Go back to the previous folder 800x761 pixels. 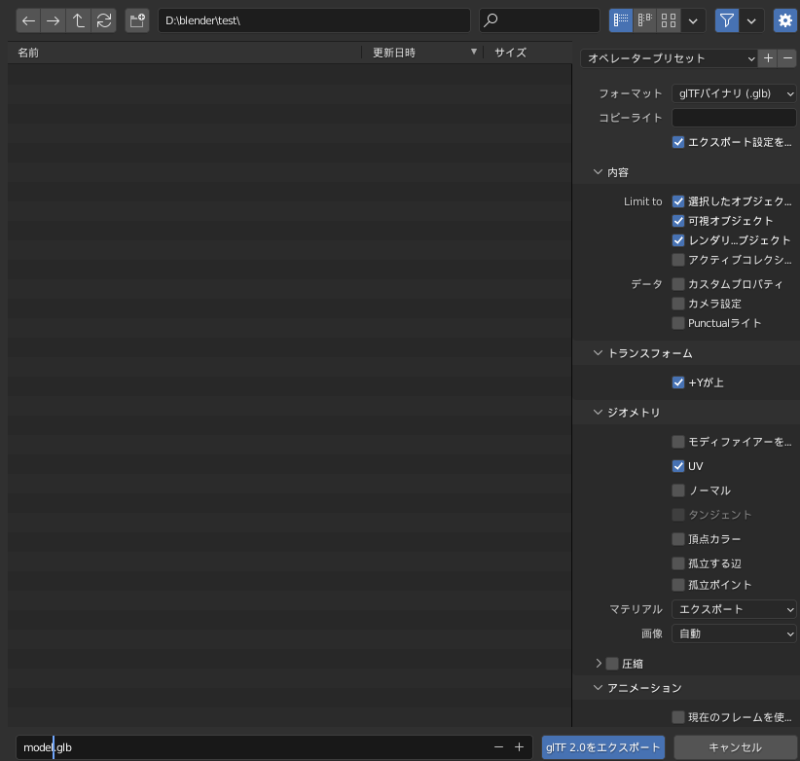(29, 21)
